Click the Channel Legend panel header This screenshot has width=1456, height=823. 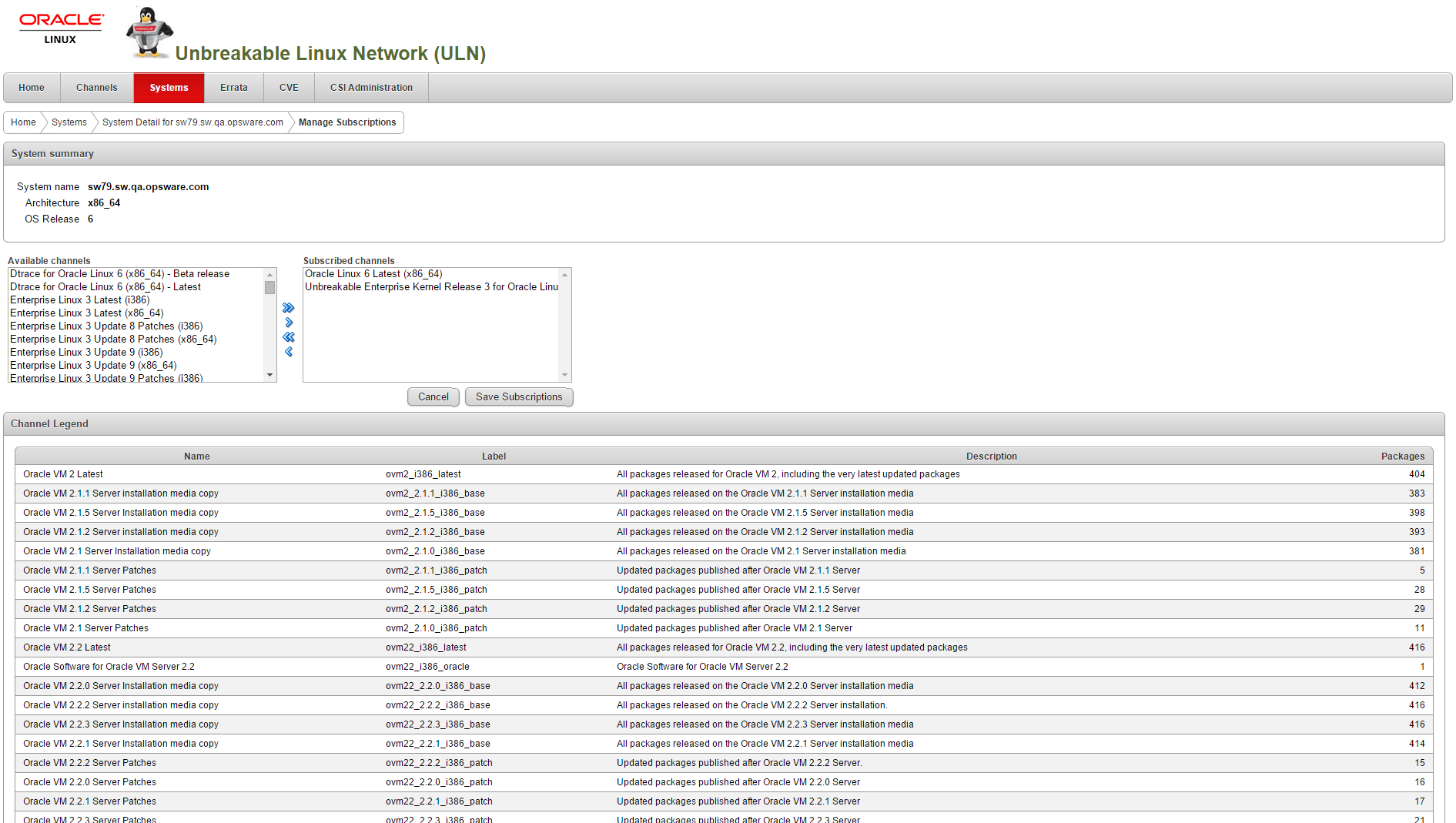(x=724, y=424)
